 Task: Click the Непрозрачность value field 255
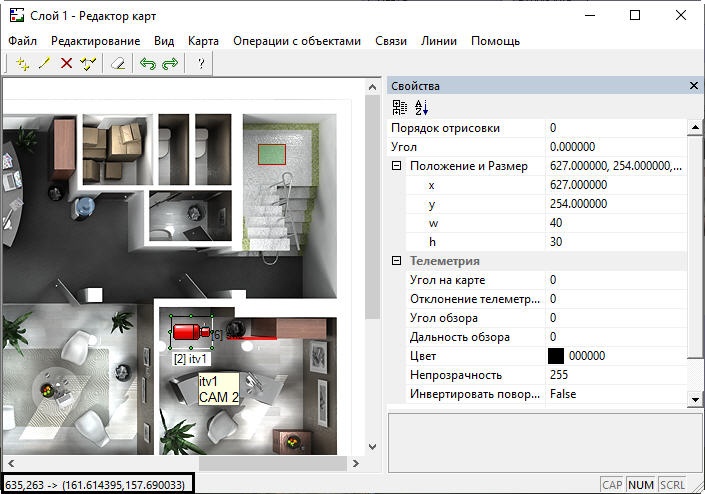point(612,375)
